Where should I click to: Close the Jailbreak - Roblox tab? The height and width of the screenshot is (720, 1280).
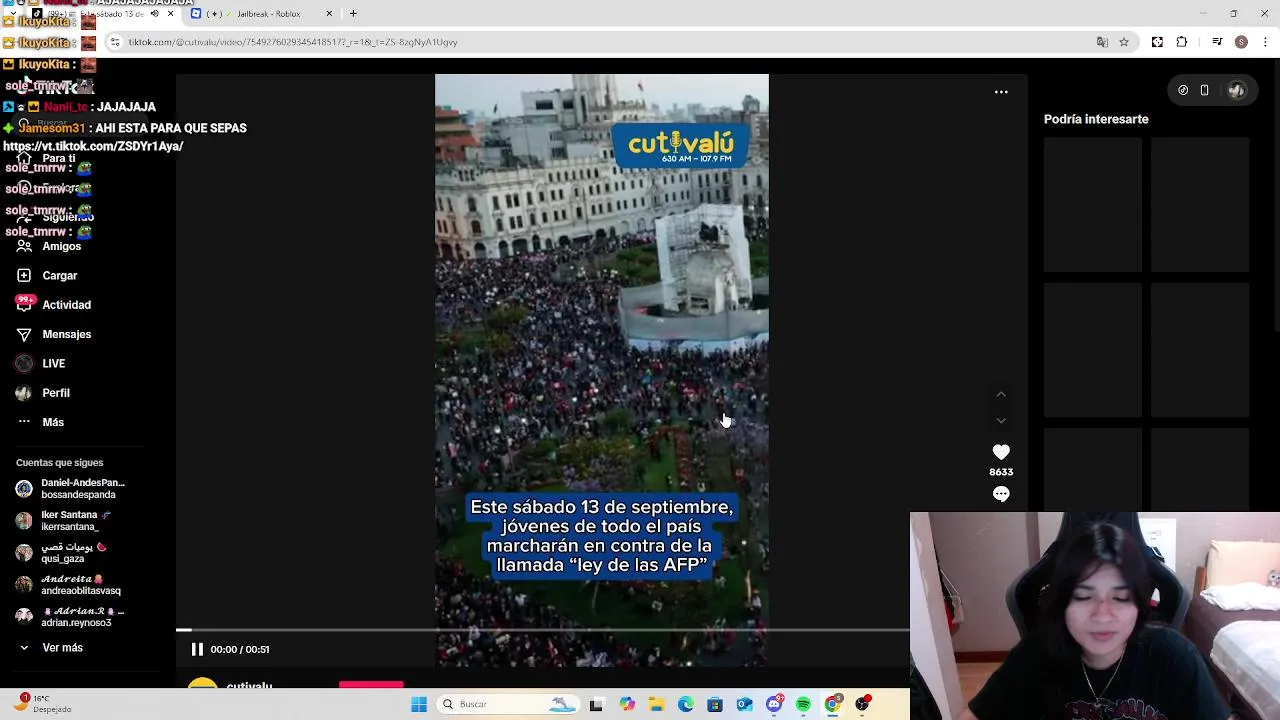point(330,14)
